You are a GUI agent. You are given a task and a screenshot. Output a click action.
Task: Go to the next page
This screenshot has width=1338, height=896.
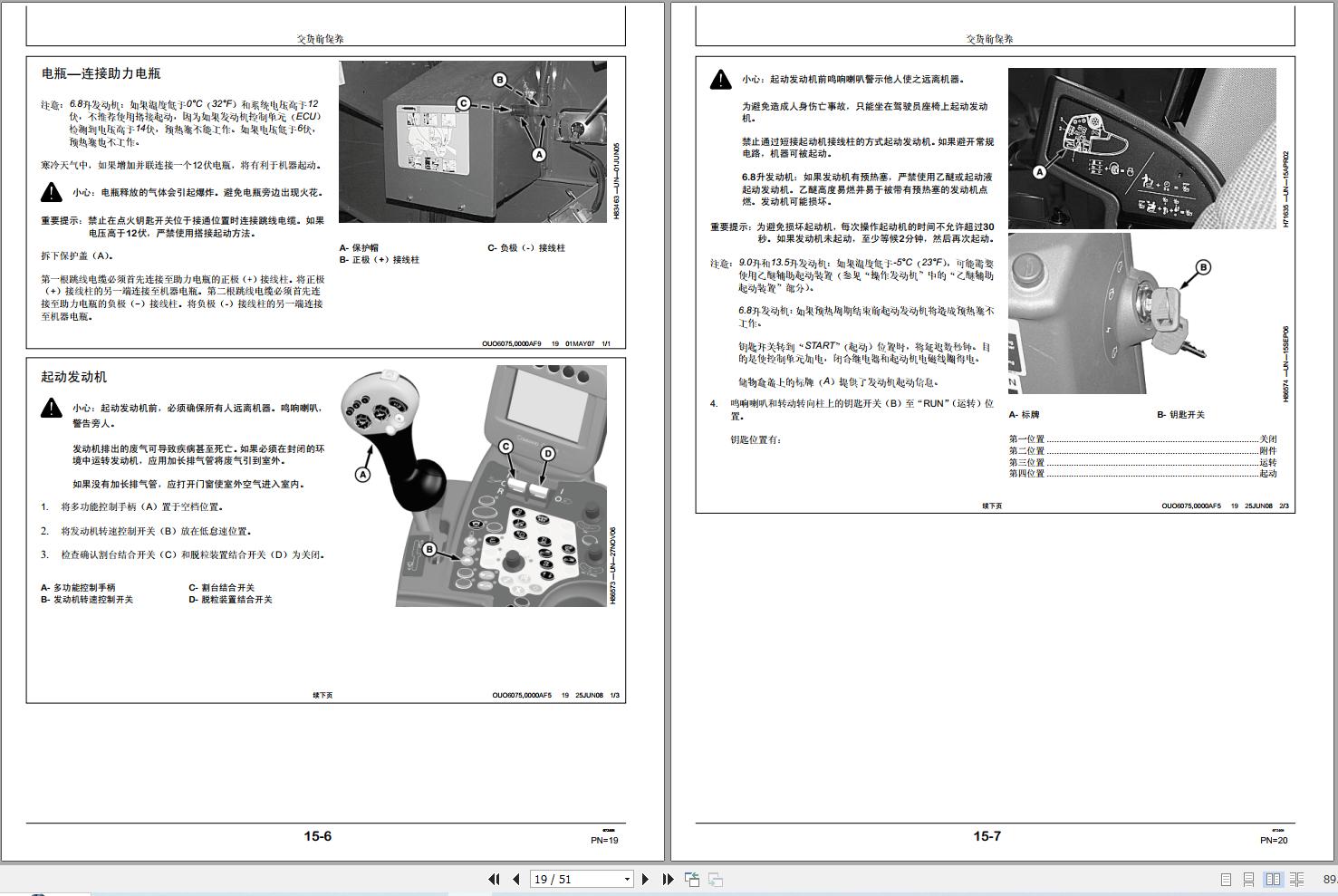[645, 879]
